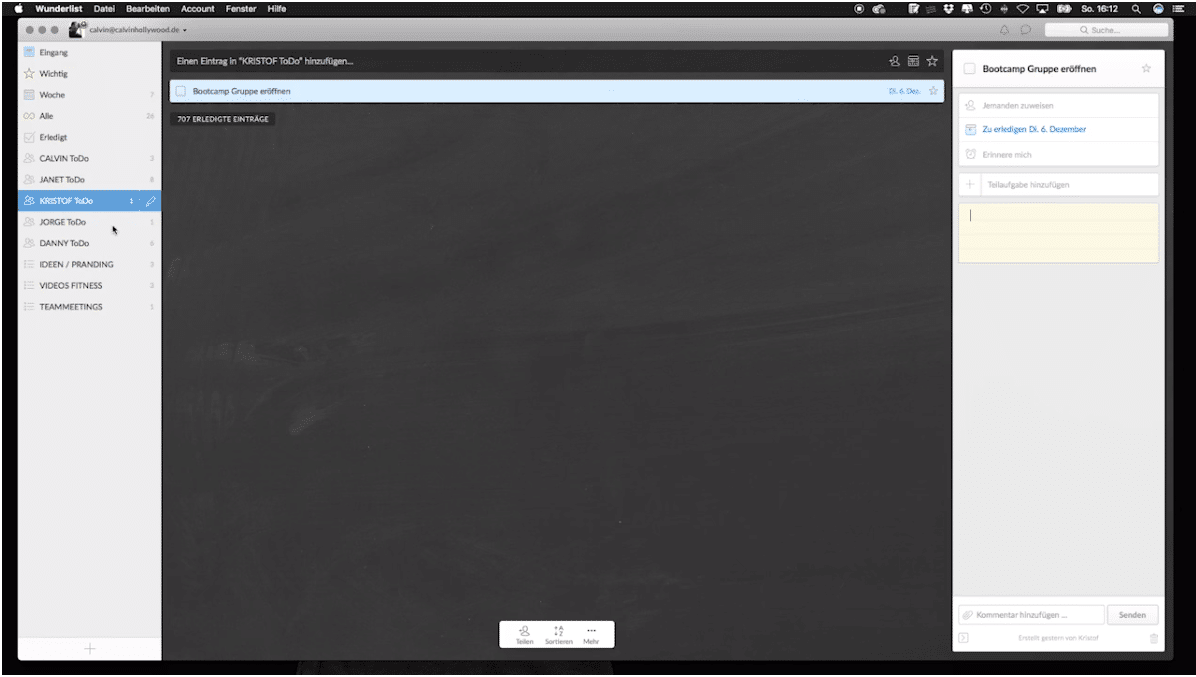Click the Kommentar hinzufügen field

(1031, 614)
